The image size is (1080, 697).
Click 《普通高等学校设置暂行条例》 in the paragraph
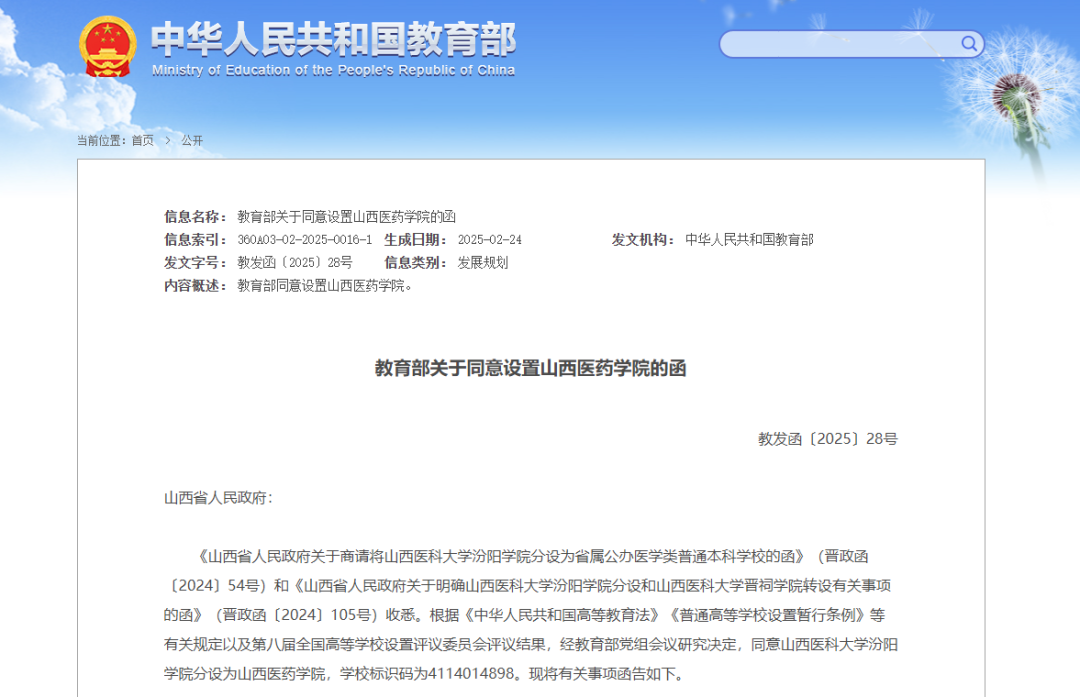coord(766,615)
